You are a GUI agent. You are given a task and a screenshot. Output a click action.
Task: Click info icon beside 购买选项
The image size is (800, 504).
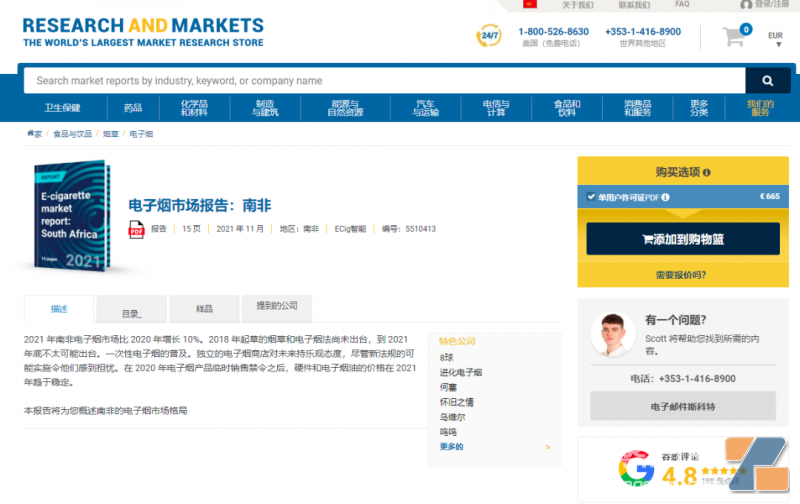(707, 172)
